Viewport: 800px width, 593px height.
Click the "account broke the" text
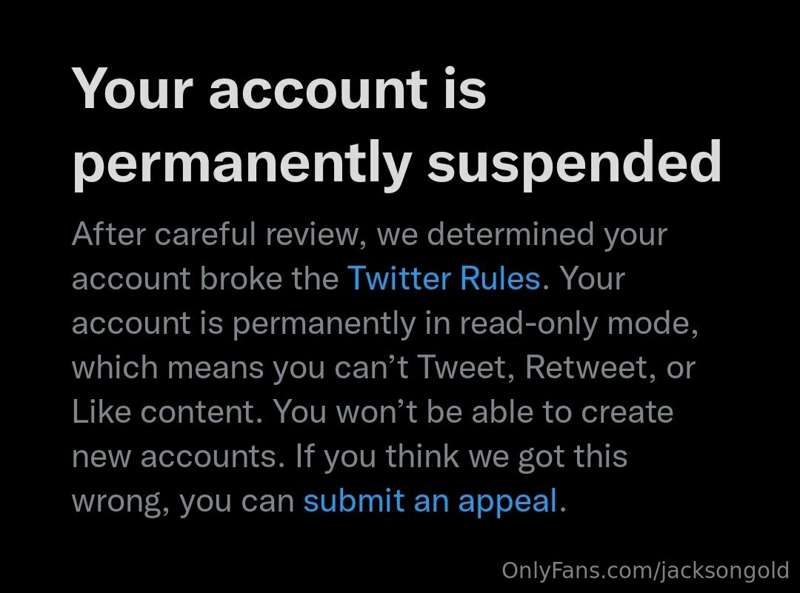coord(205,279)
